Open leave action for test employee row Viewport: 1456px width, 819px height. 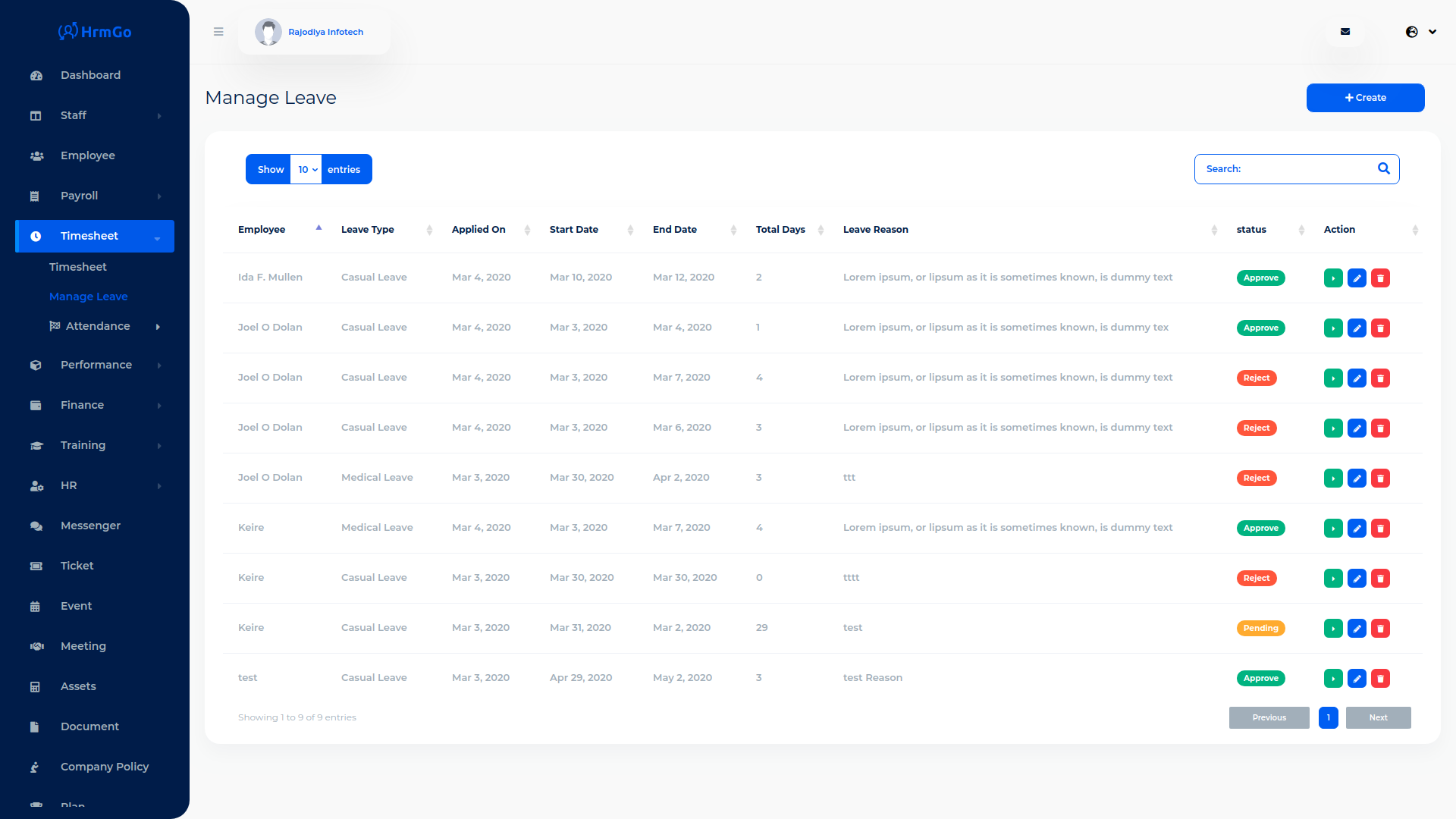(x=1333, y=679)
